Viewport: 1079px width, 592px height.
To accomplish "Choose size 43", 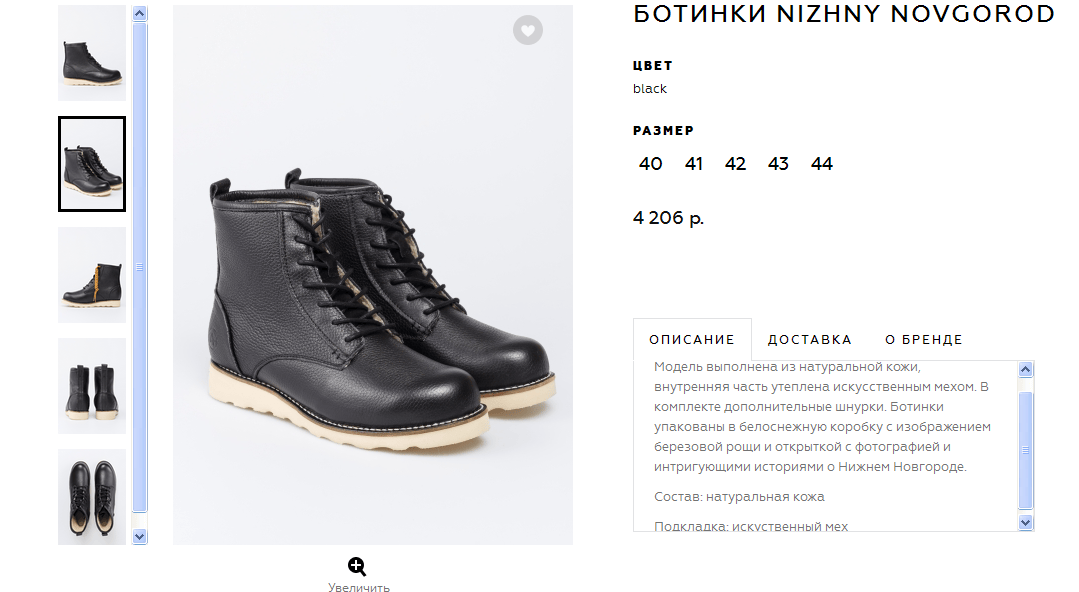I will [x=778, y=164].
